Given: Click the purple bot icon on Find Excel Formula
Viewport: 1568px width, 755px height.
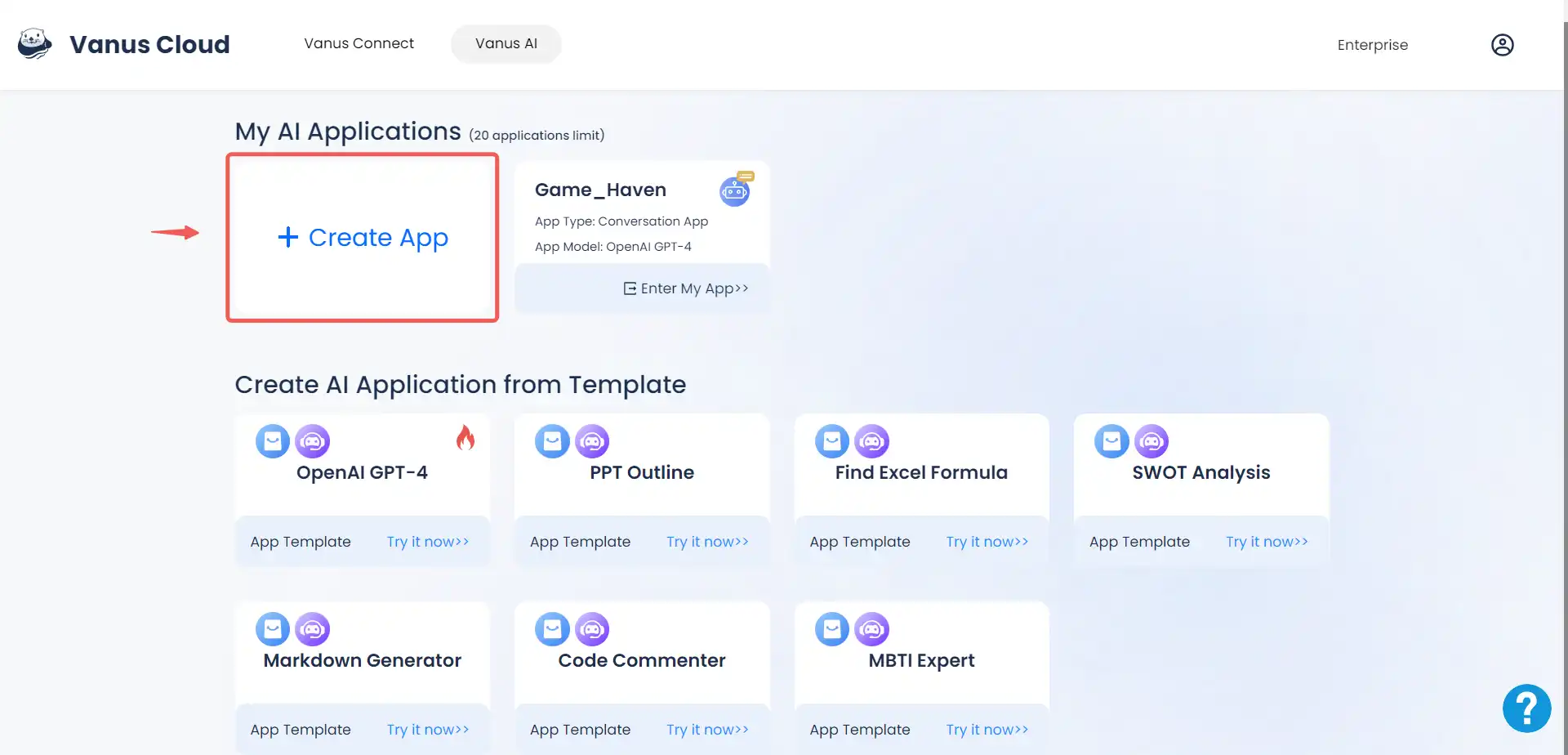Looking at the screenshot, I should pos(871,441).
